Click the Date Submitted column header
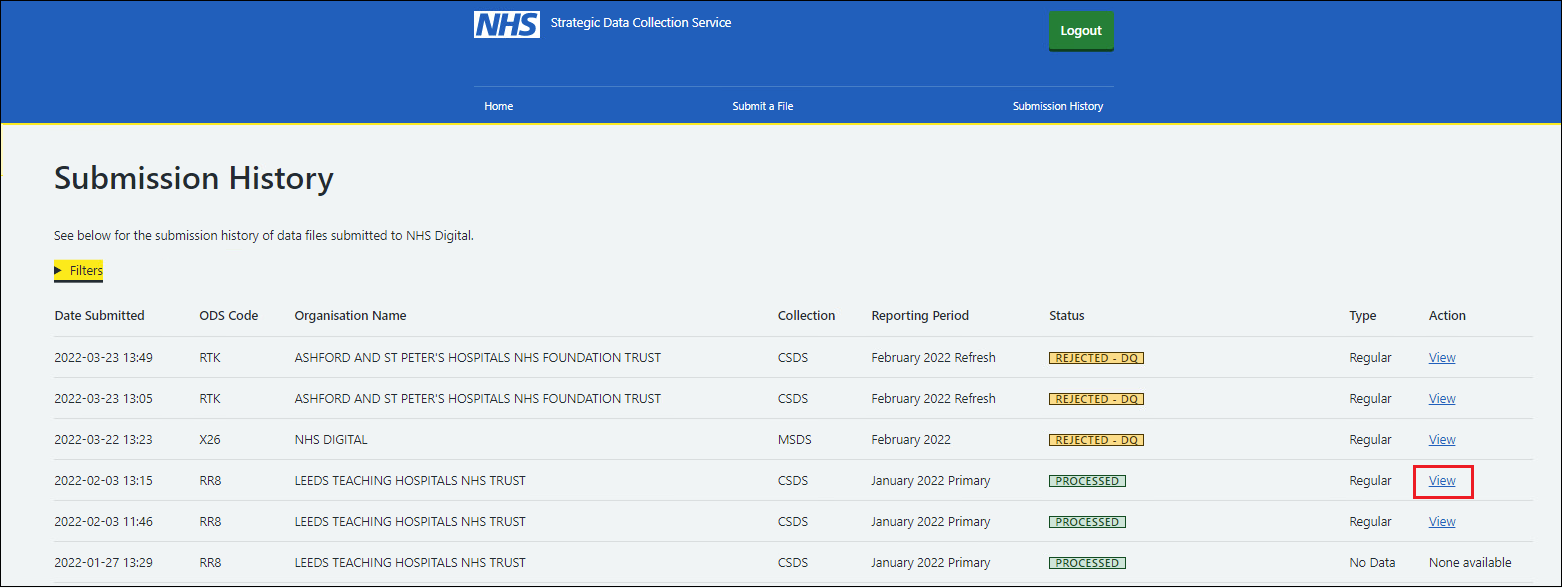 (99, 316)
